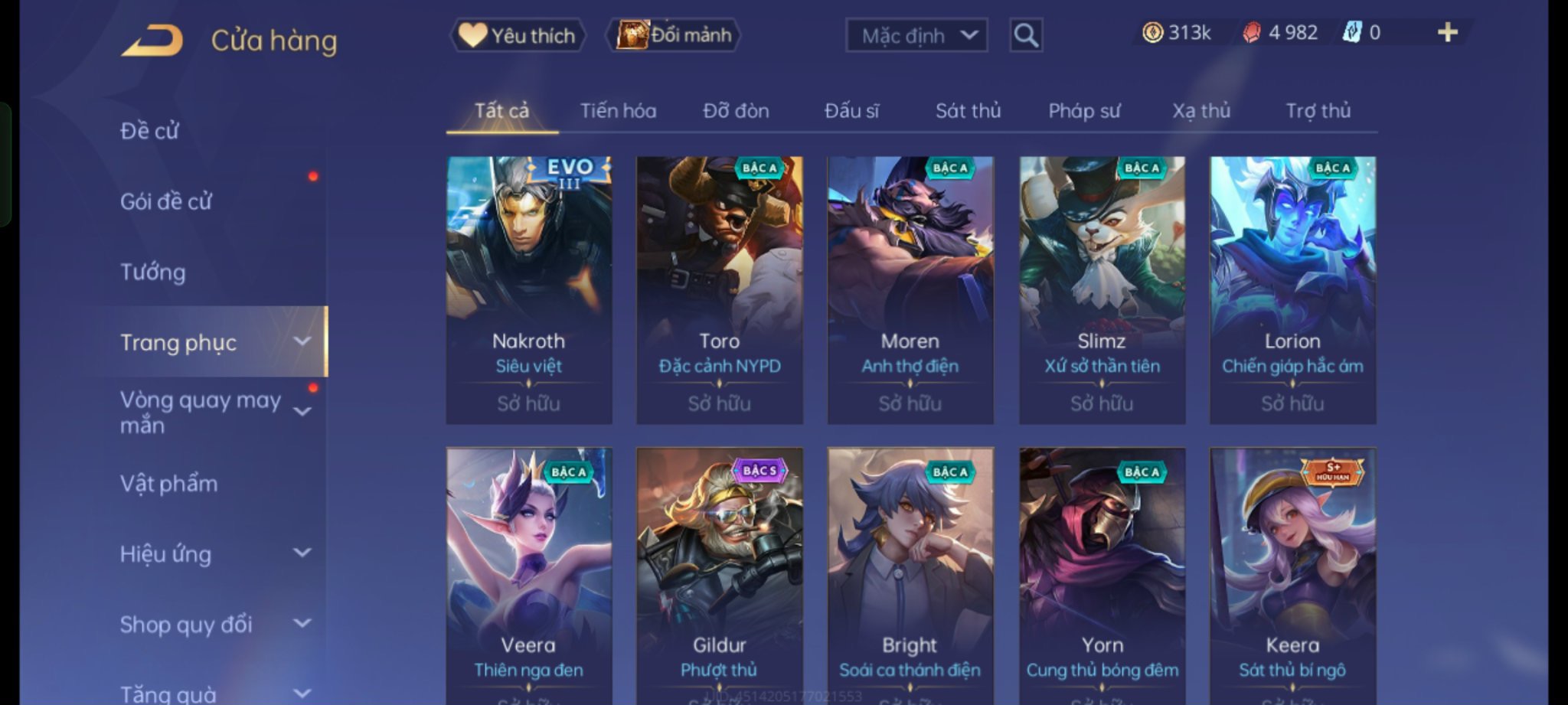Open Yêu thích favorites heart button
Viewport: 1568px width, 705px height.
tap(518, 35)
